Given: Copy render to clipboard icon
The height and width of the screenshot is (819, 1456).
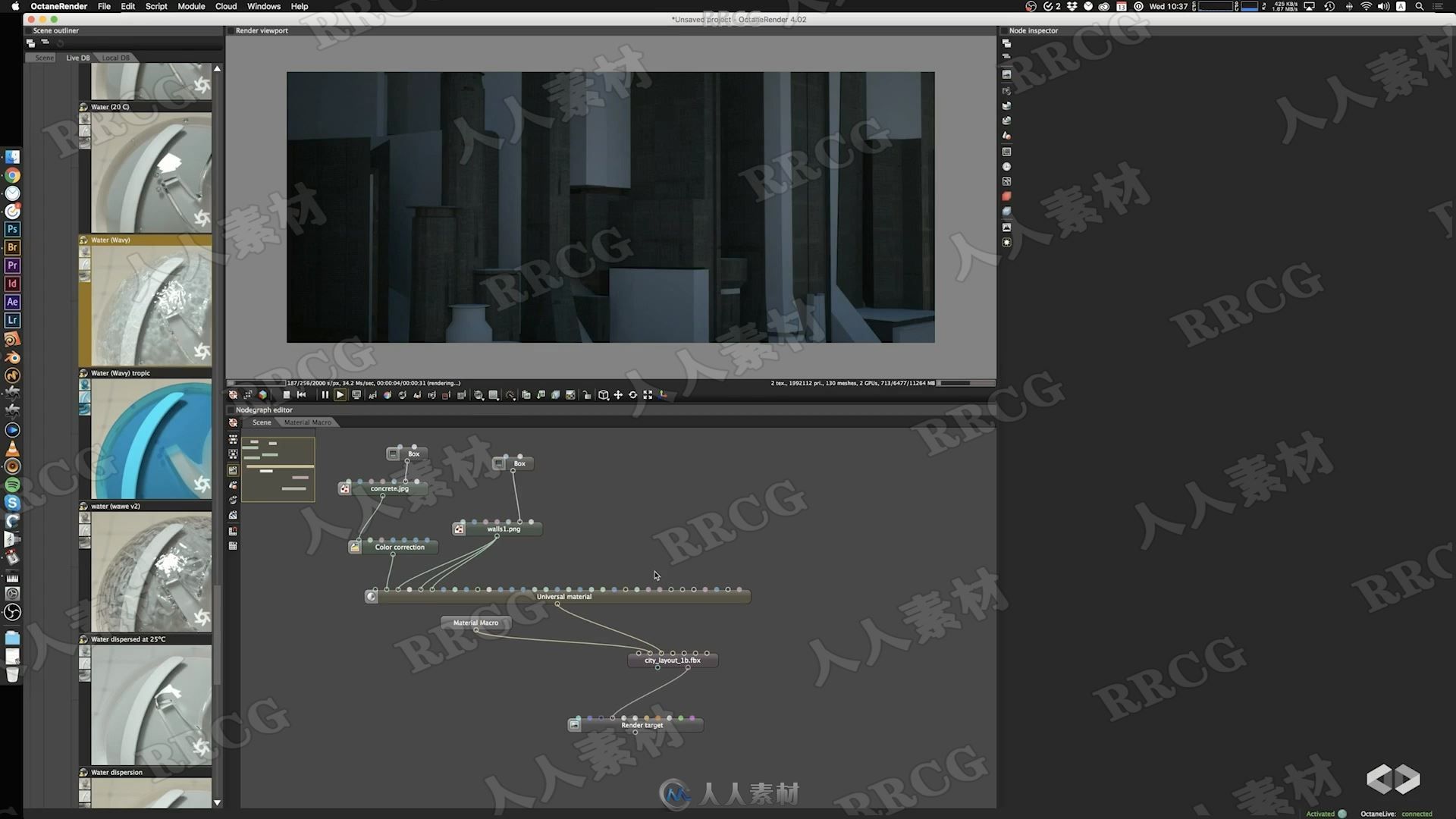Looking at the screenshot, I should coord(526,394).
